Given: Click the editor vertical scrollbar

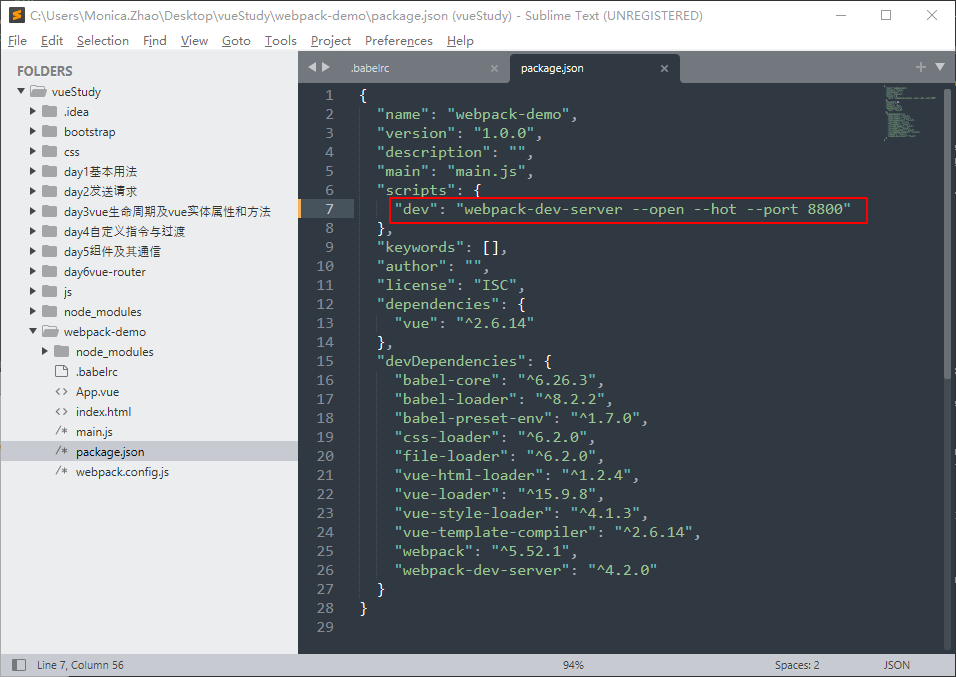Looking at the screenshot, I should coord(947,235).
